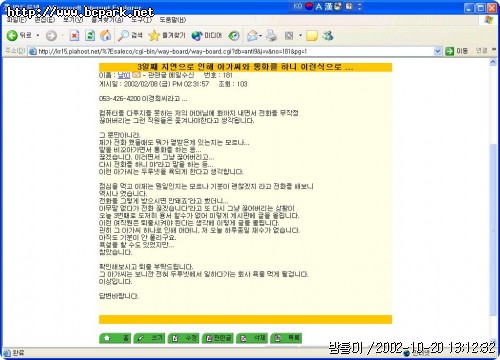This screenshot has height=360, width=500.
Task: Click the Internet zone status bar icon
Action: (407, 353)
